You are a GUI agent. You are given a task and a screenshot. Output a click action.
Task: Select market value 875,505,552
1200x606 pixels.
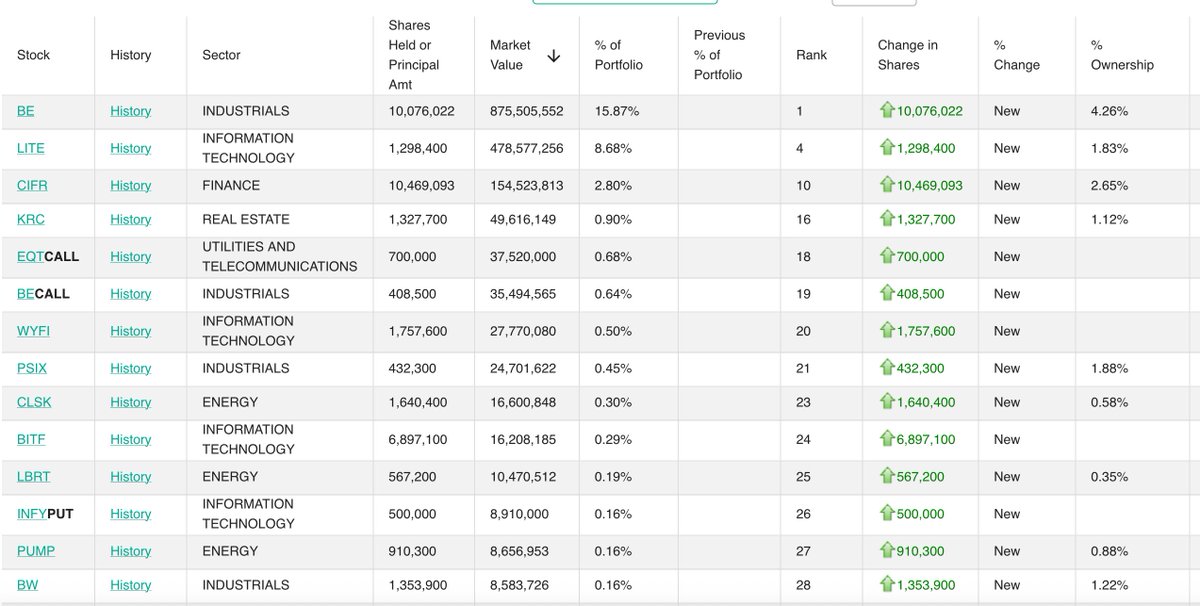(x=527, y=111)
